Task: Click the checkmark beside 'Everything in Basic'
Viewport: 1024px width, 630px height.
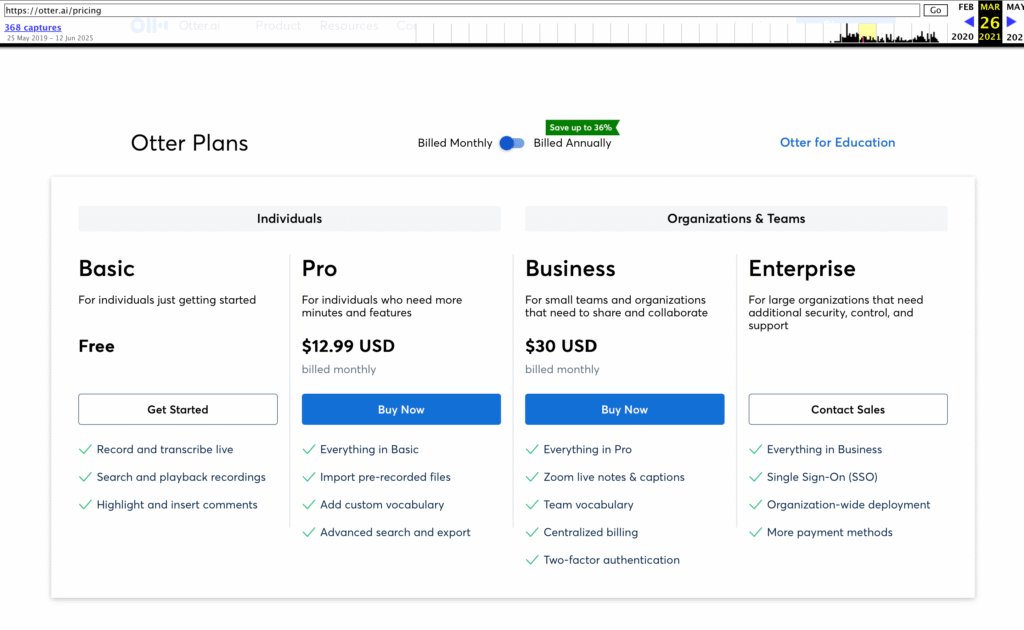Action: pos(308,449)
